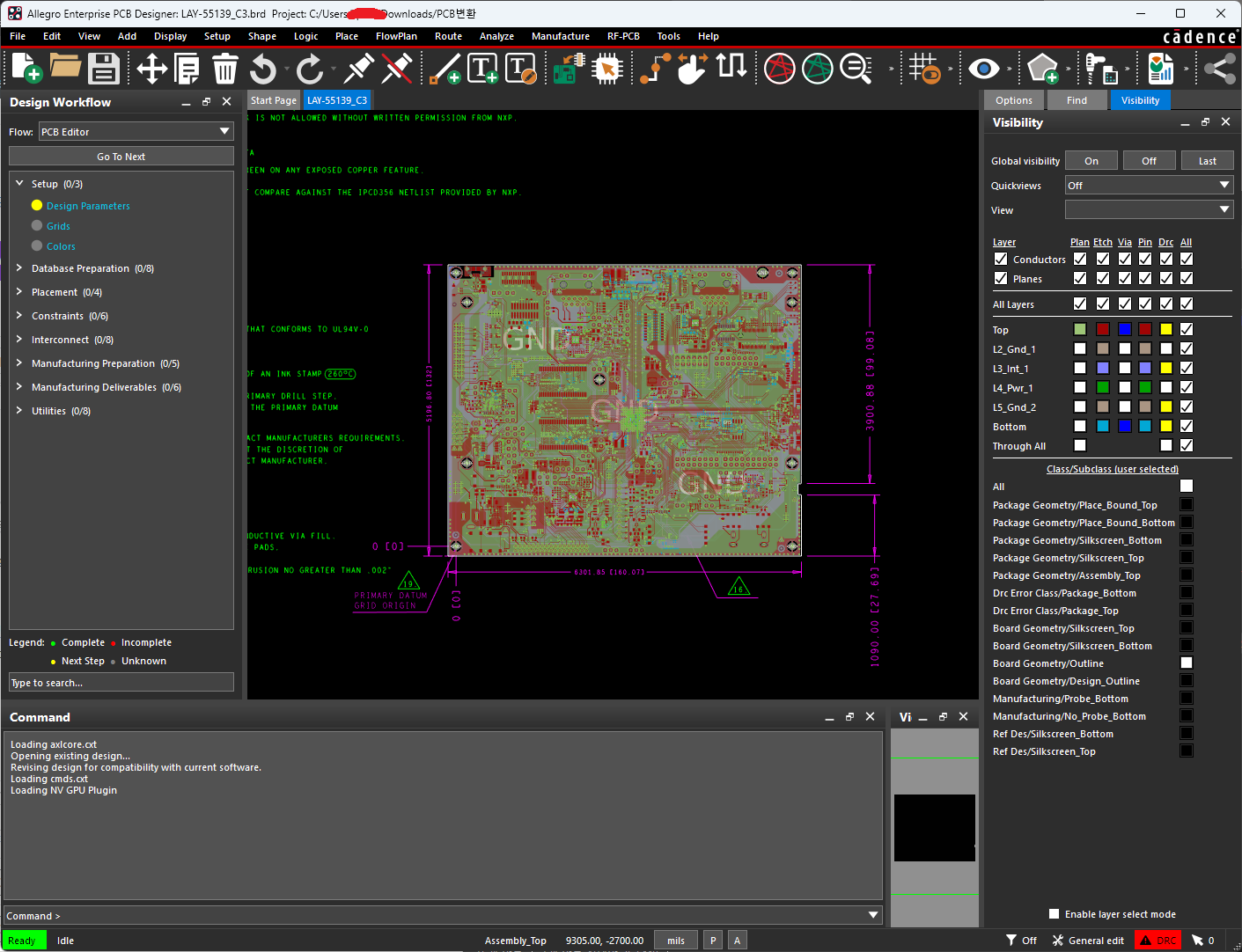This screenshot has height=952, width=1242.
Task: Toggle Board Geometry/Outline visibility box
Action: pyautogui.click(x=1187, y=663)
